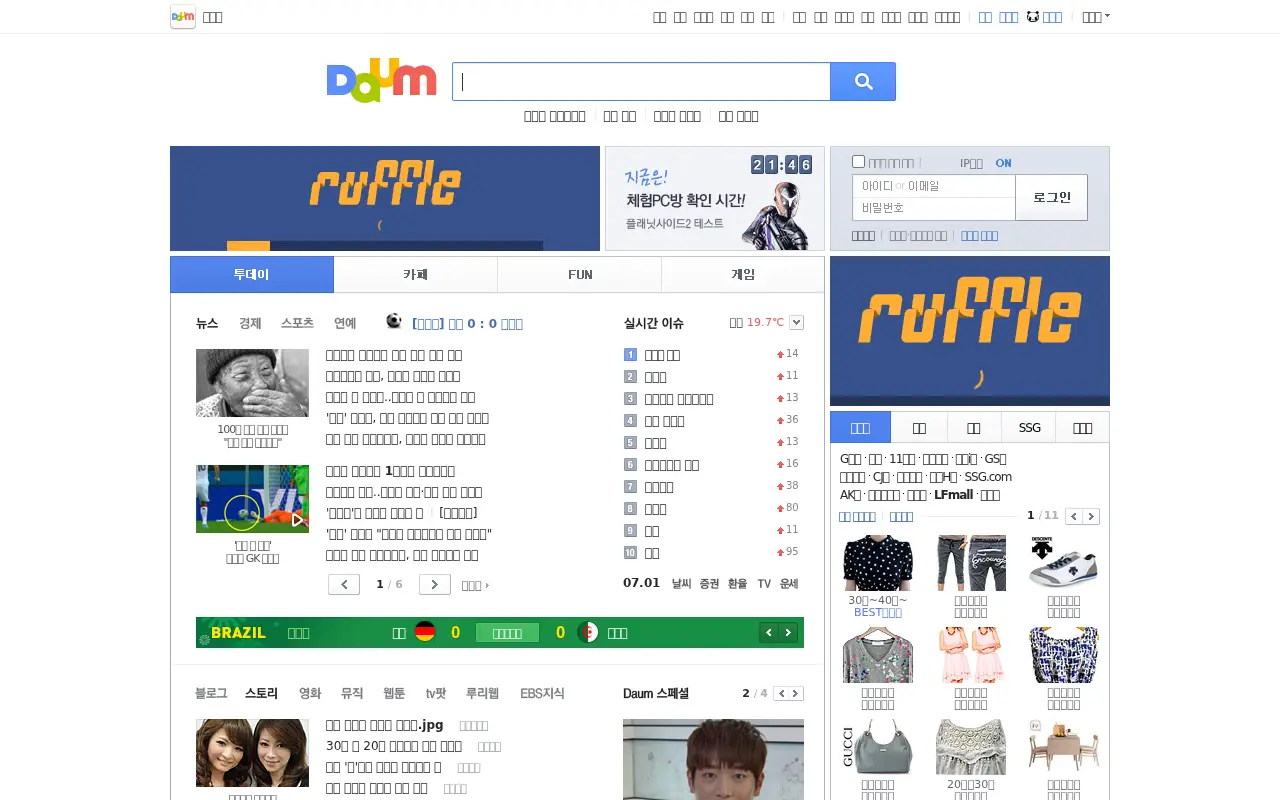Click the magnifier search button

863,82
